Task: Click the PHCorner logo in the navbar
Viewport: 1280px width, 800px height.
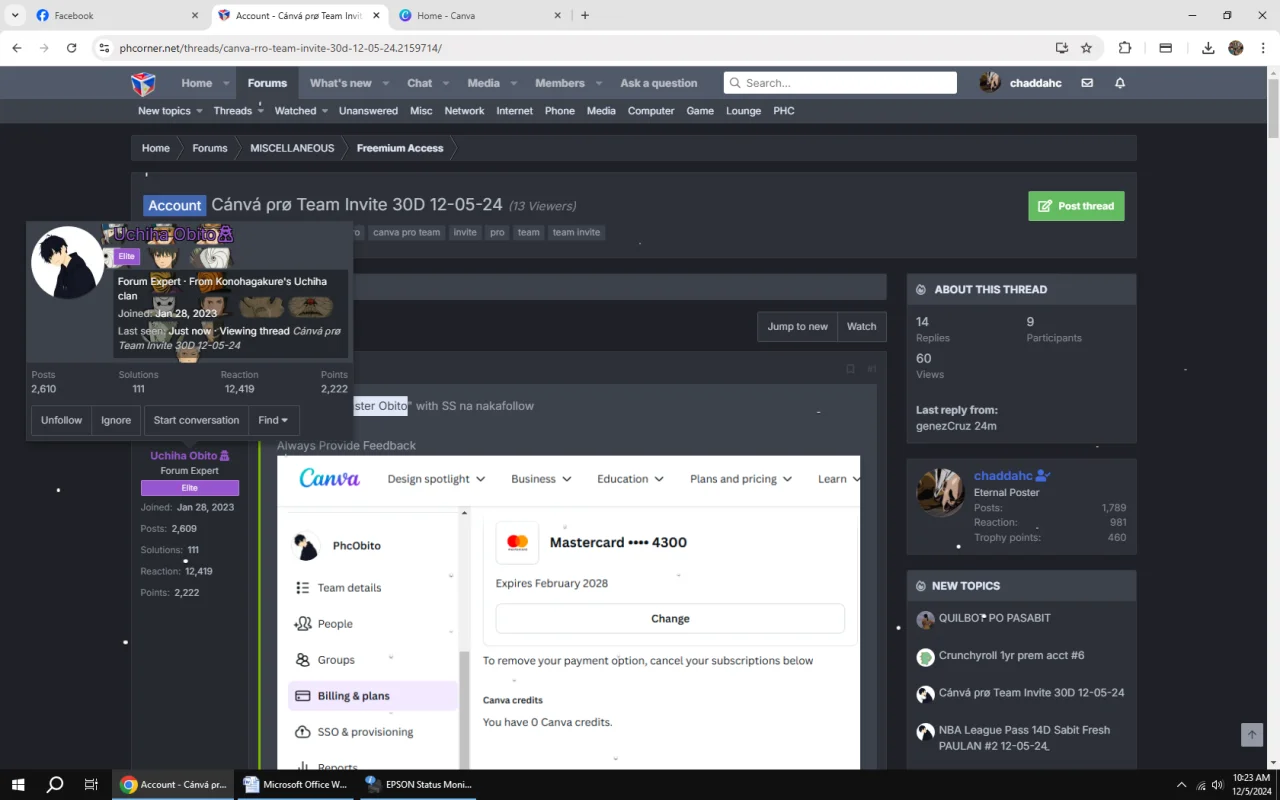Action: pos(144,83)
